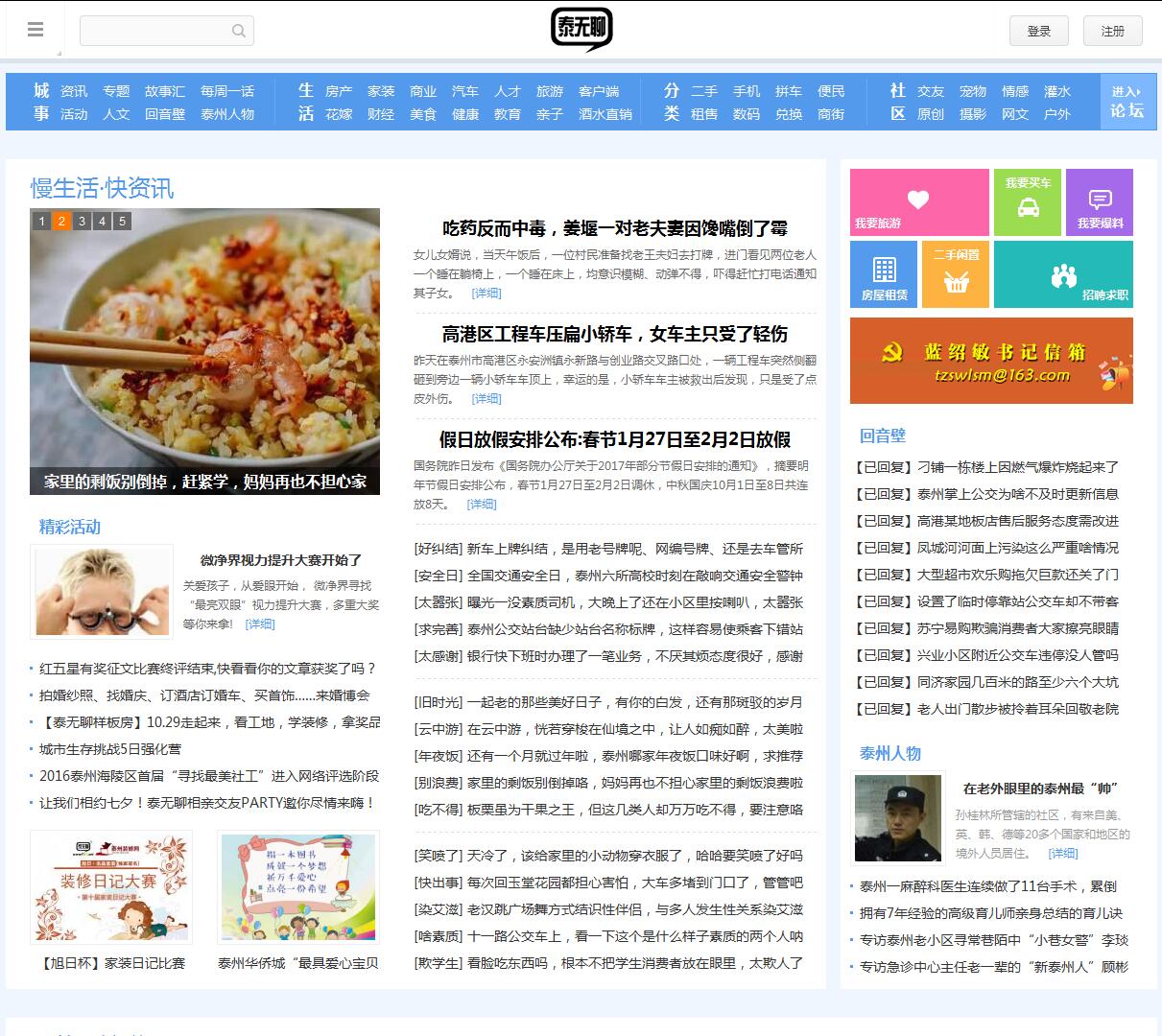Open headline 高港区工程车压扁小轿车
The height and width of the screenshot is (1036, 1162).
coord(615,334)
